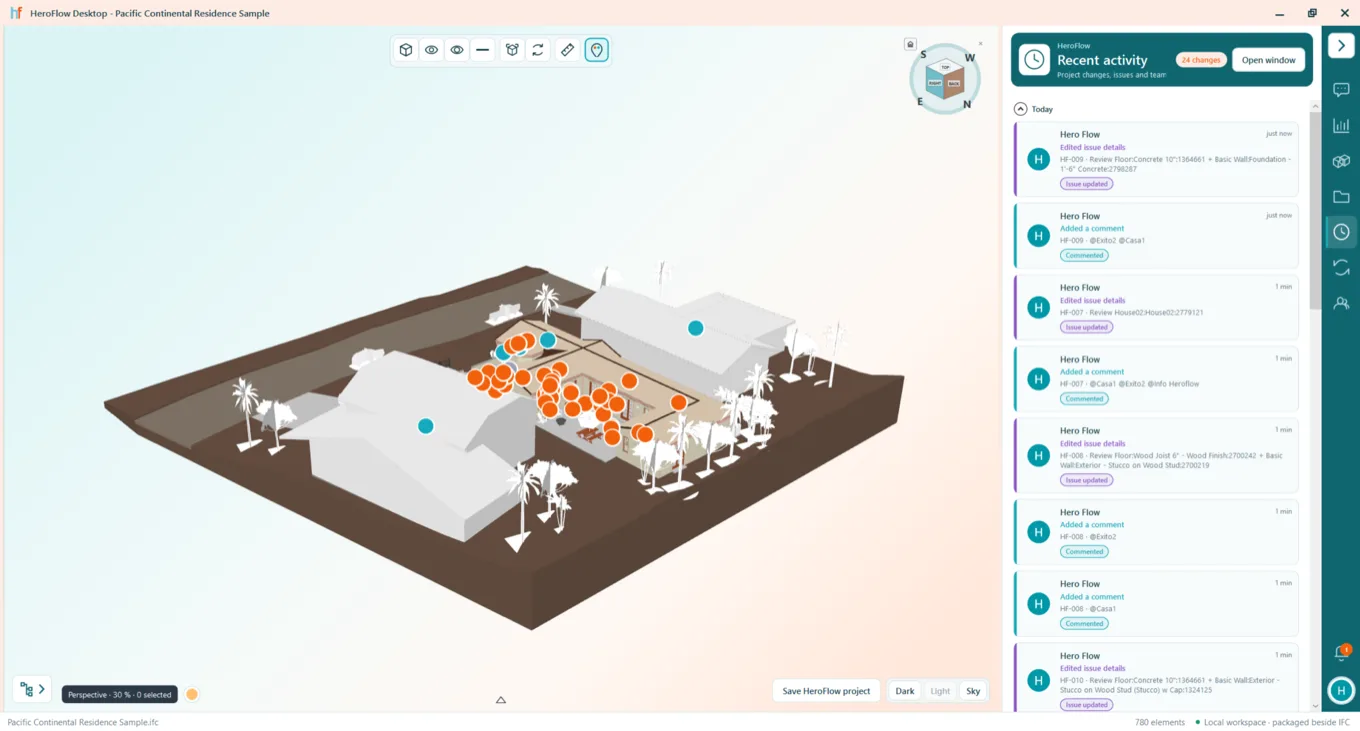Click the dash line tool in the toolbar

tap(483, 50)
